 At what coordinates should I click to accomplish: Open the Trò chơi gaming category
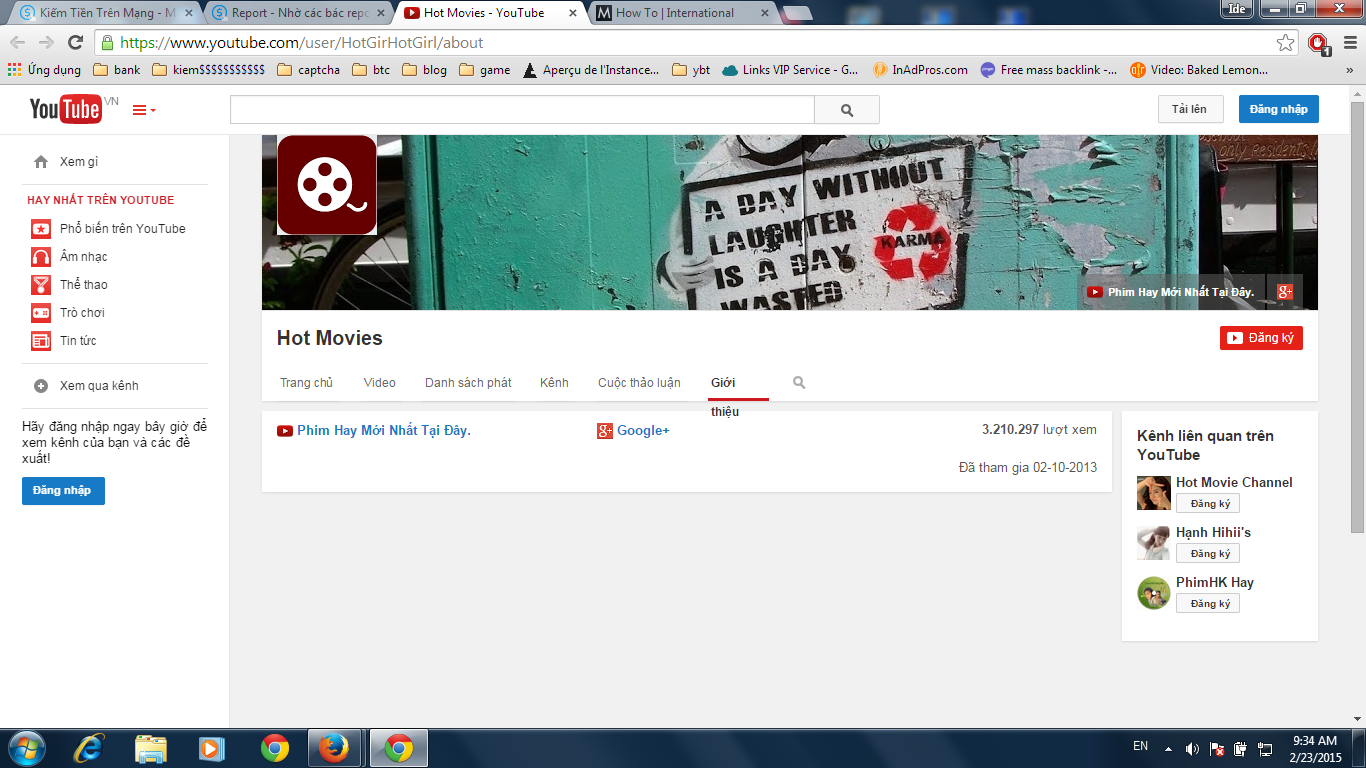(x=68, y=313)
